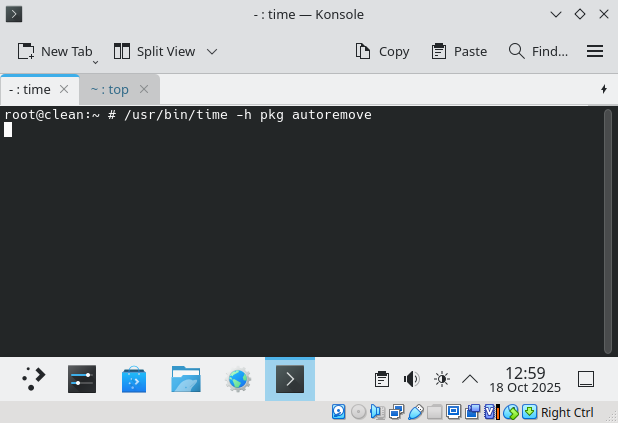Switch to the "~ : top" tab
This screenshot has width=618, height=423.
108,89
